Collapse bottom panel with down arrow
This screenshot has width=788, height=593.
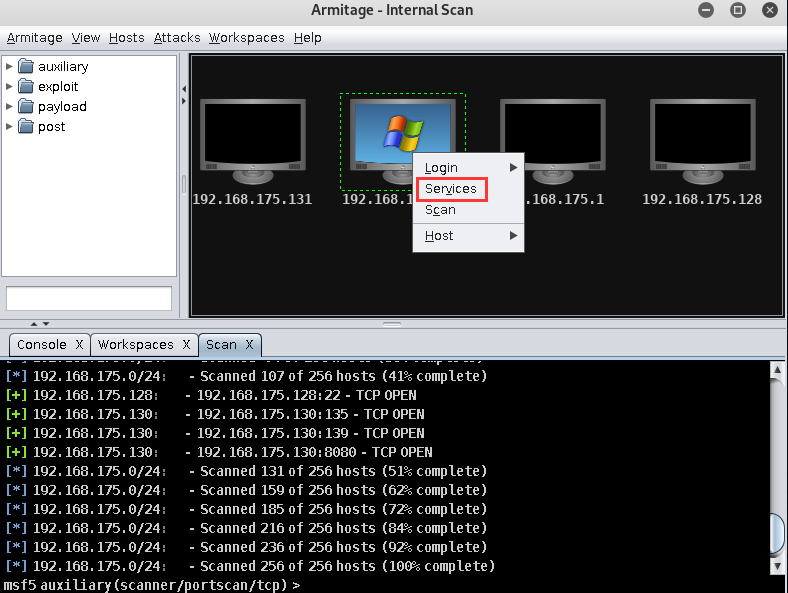pyautogui.click(x=46, y=324)
